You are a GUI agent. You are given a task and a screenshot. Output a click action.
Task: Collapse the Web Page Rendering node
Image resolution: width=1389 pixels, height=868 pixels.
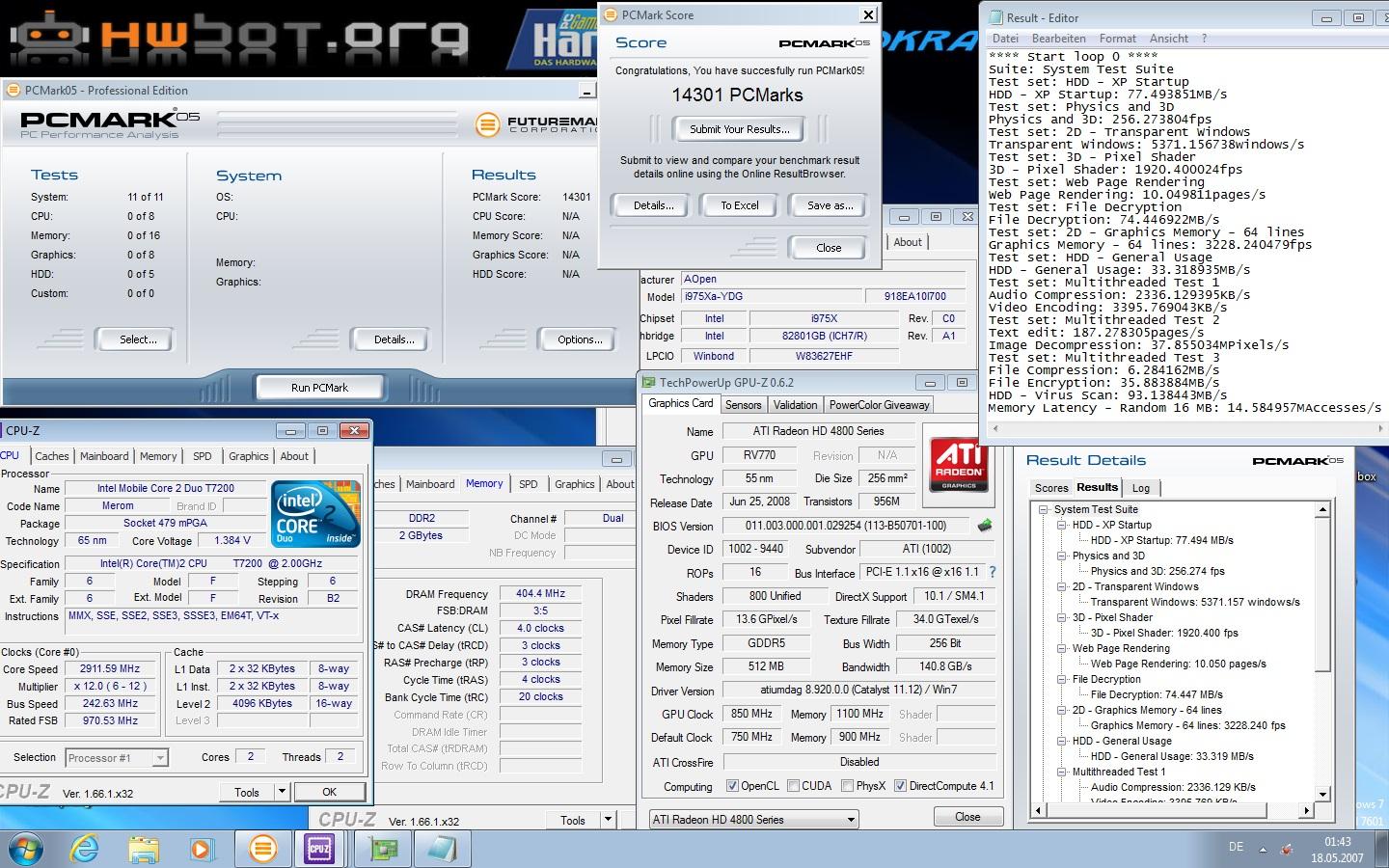point(1061,648)
